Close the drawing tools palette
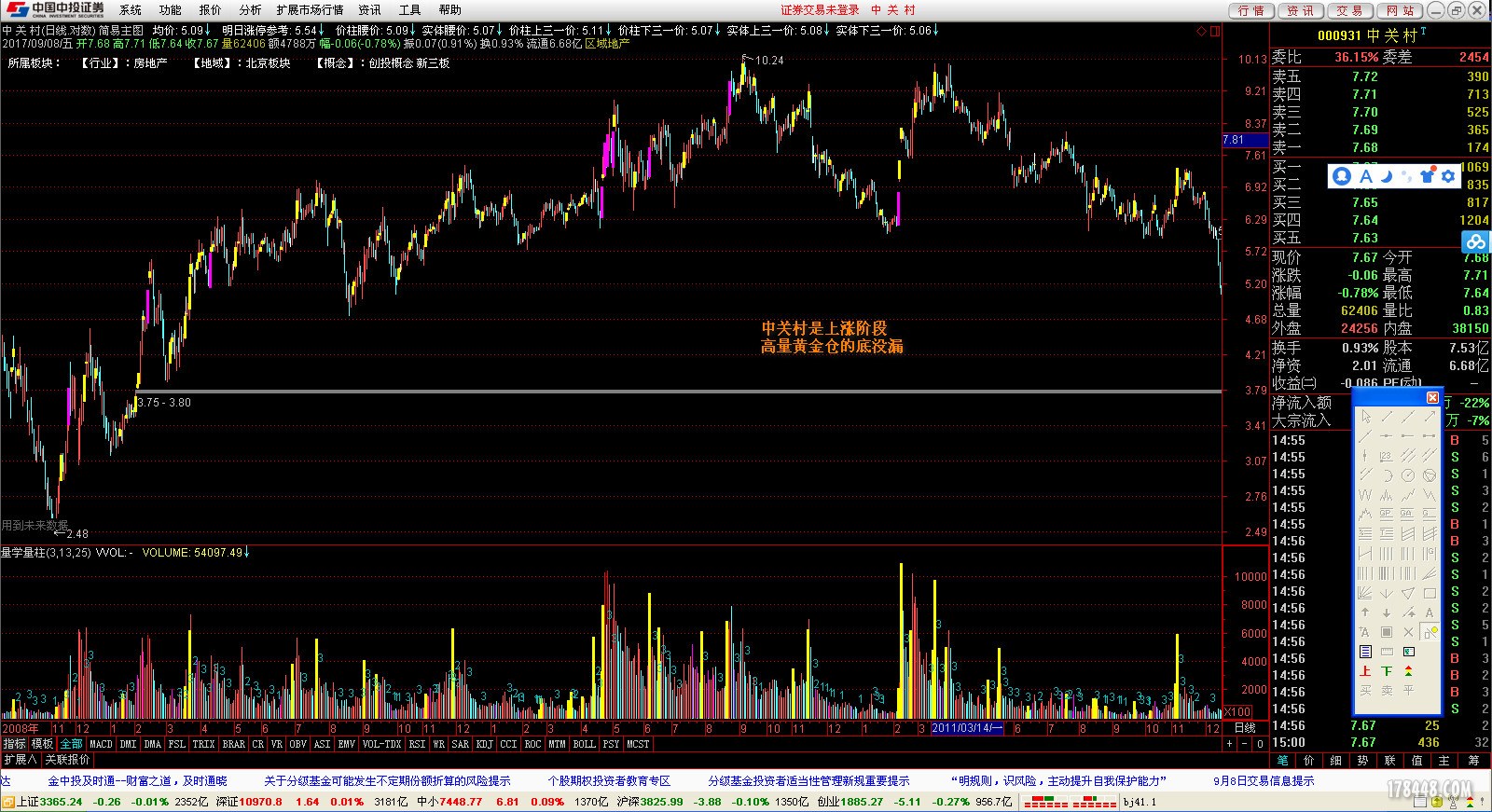This screenshot has height=812, width=1492. (1432, 397)
